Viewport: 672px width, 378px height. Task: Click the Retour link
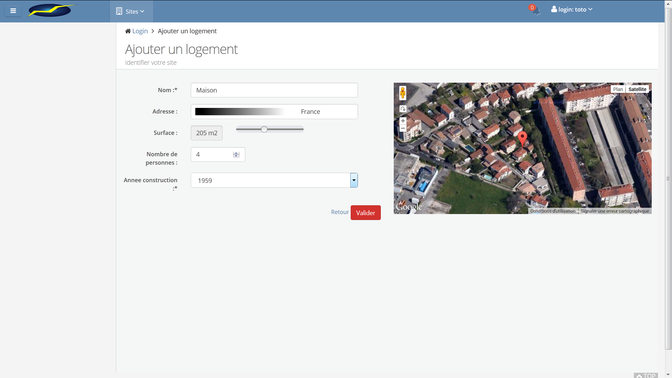tap(339, 212)
